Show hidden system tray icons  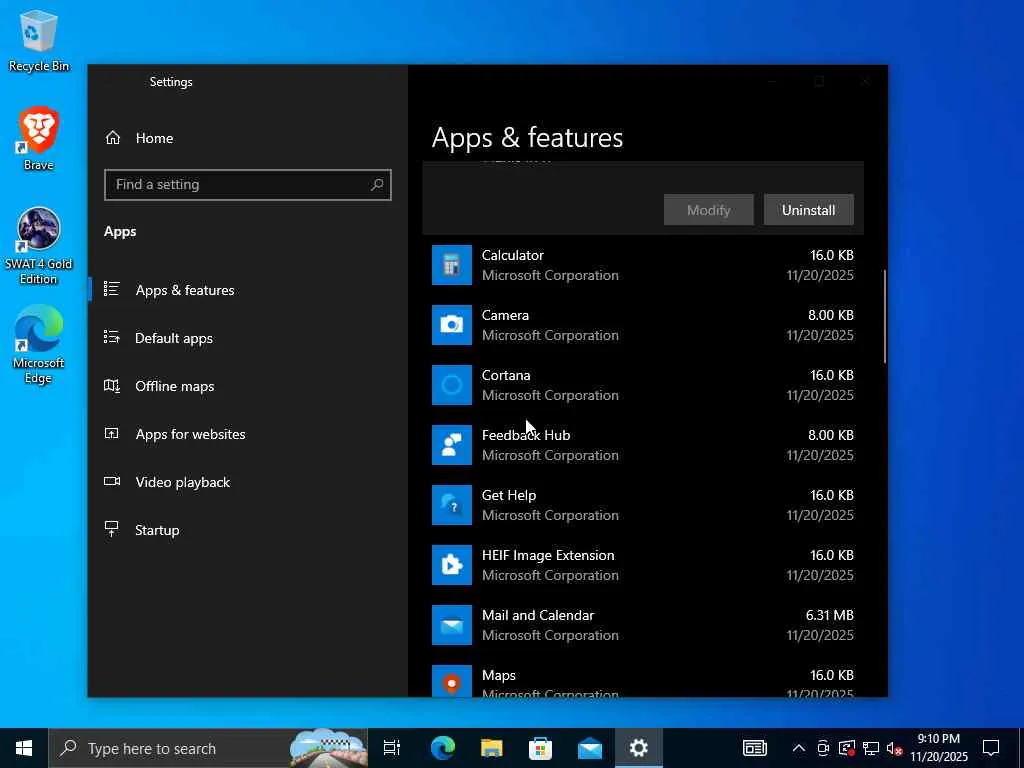[799, 748]
